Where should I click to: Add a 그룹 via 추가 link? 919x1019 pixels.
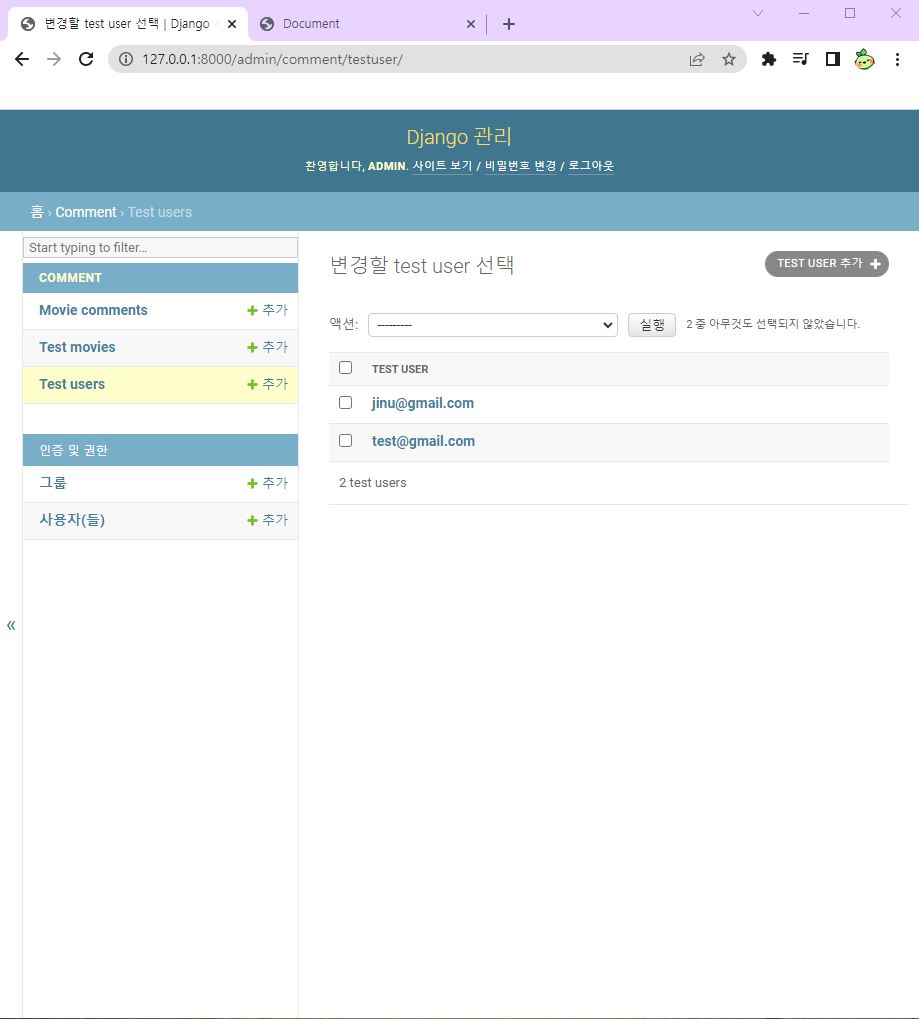tap(267, 483)
